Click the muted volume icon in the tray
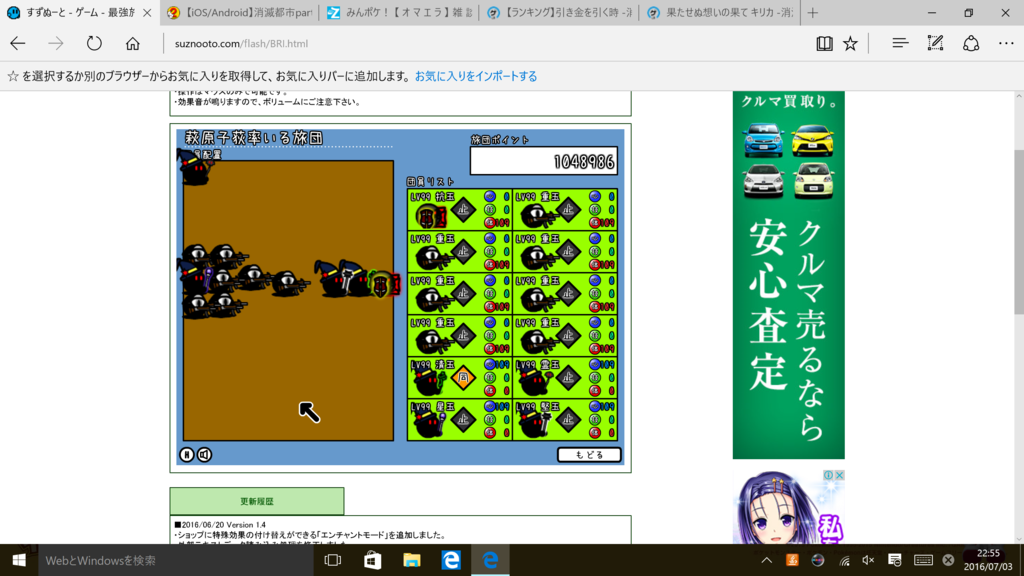 pyautogui.click(x=868, y=560)
